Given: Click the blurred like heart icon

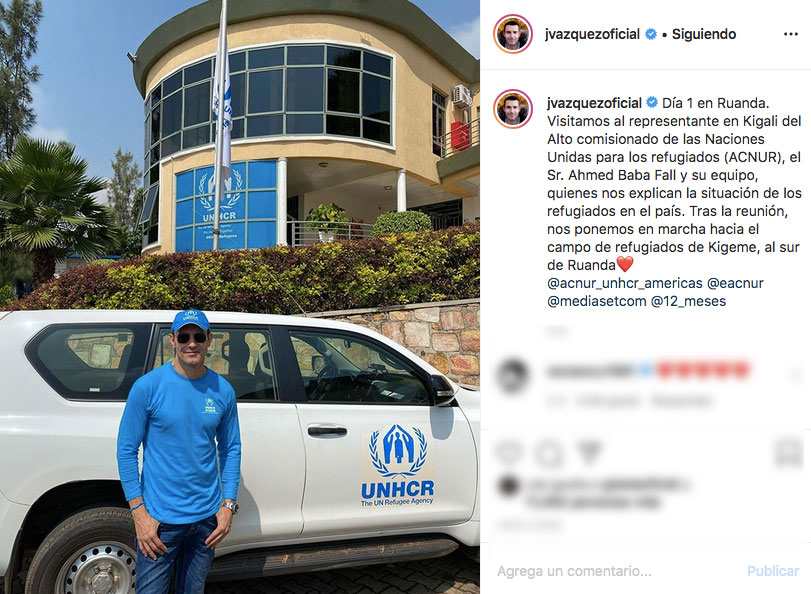Looking at the screenshot, I should click(x=509, y=453).
